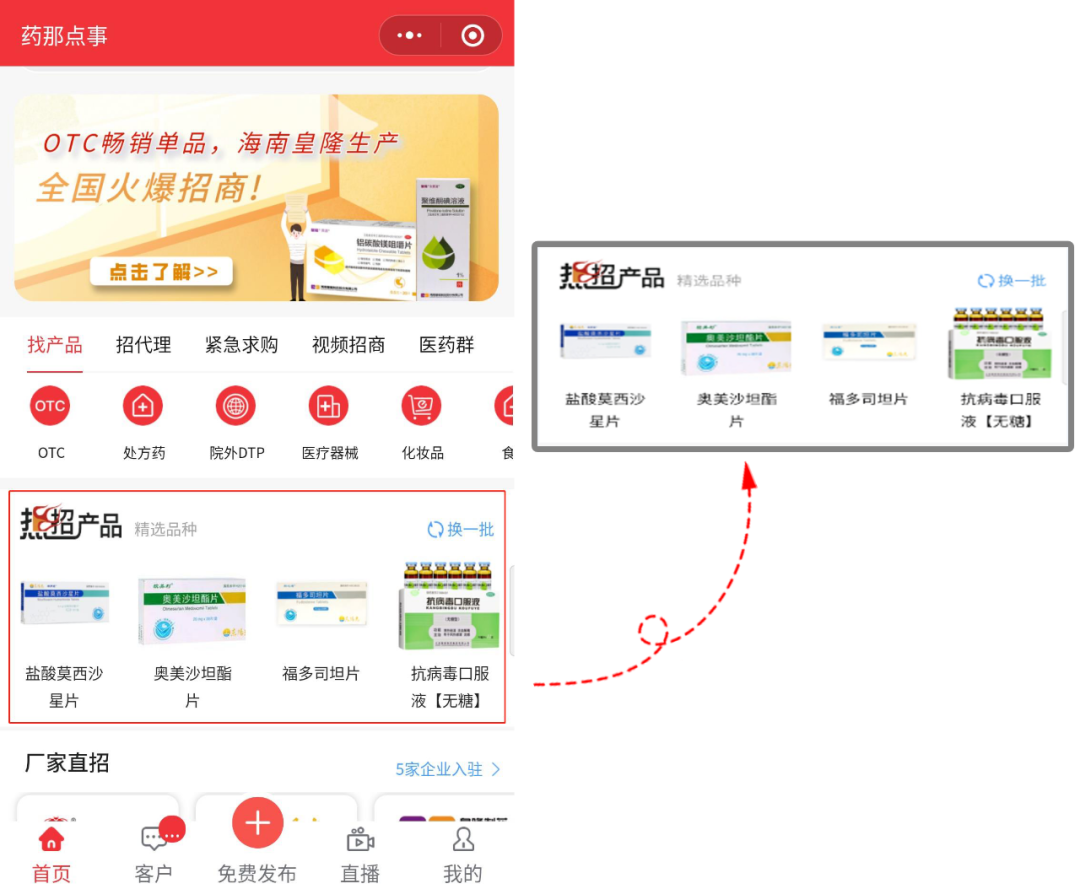This screenshot has width=1080, height=889.
Task: Open 抗病毒口服液 product image in the app
Action: [x=449, y=605]
